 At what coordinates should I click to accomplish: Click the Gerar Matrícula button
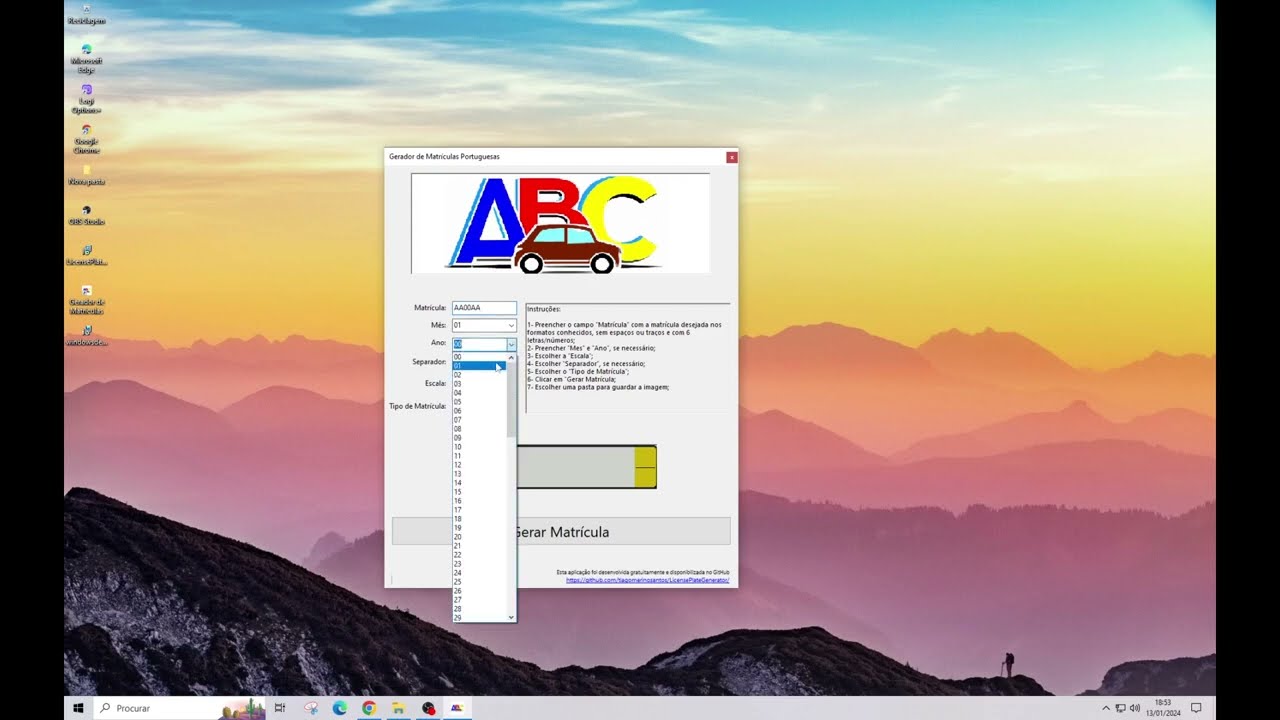(561, 532)
